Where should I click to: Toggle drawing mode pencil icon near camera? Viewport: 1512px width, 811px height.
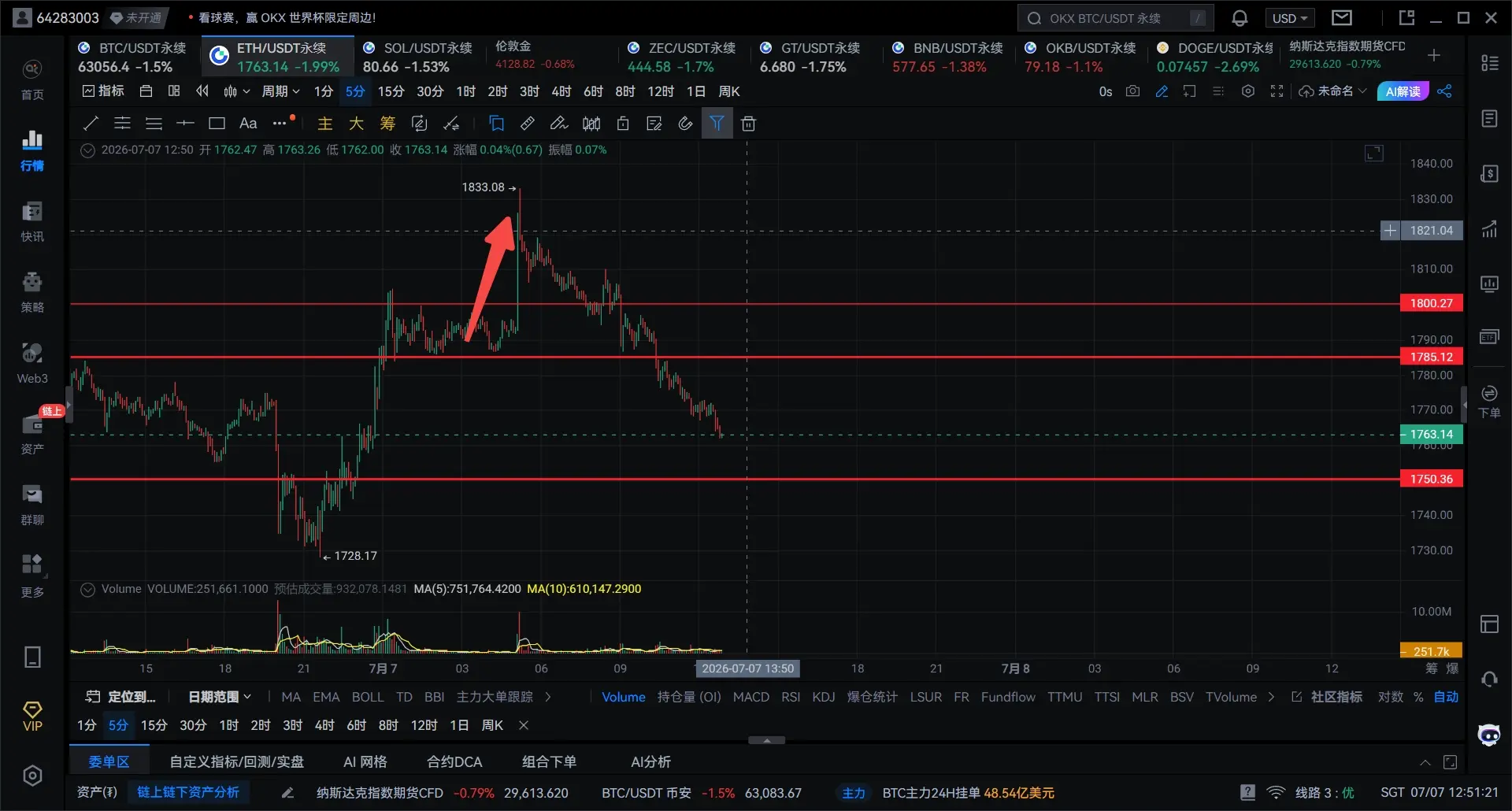(x=1162, y=91)
